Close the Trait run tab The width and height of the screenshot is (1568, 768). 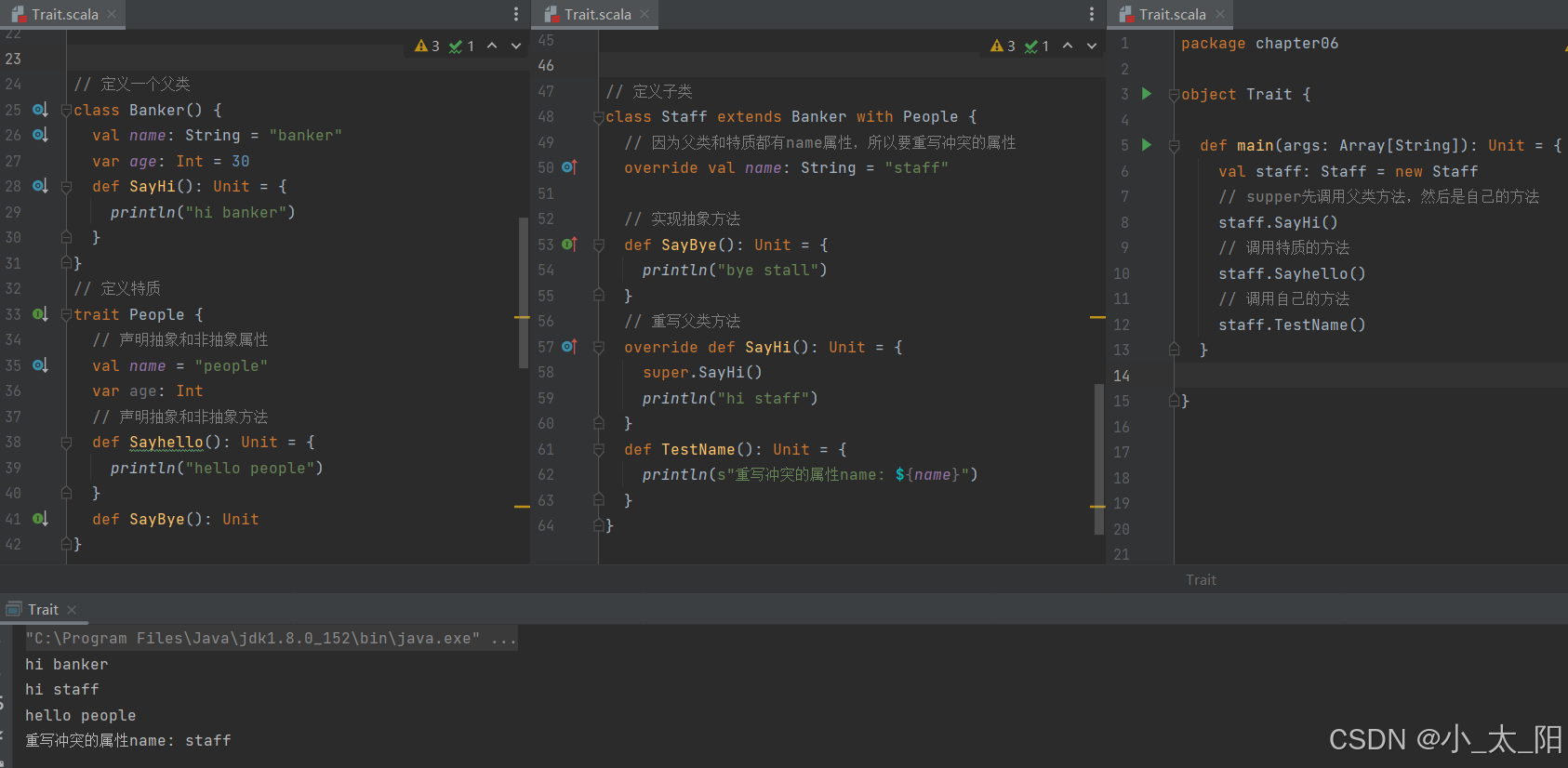coord(72,610)
